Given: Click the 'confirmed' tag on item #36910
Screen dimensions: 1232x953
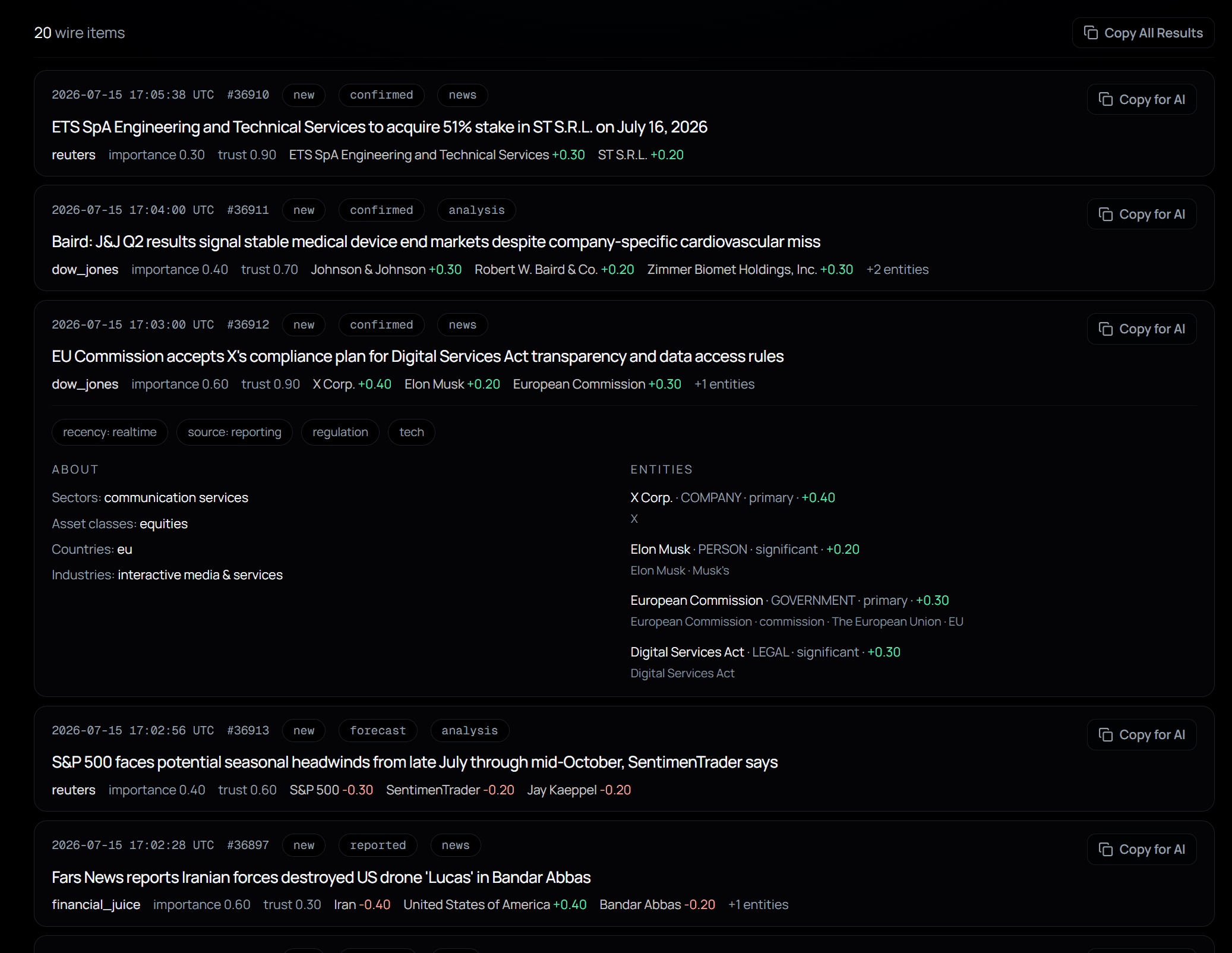Looking at the screenshot, I should (x=381, y=95).
